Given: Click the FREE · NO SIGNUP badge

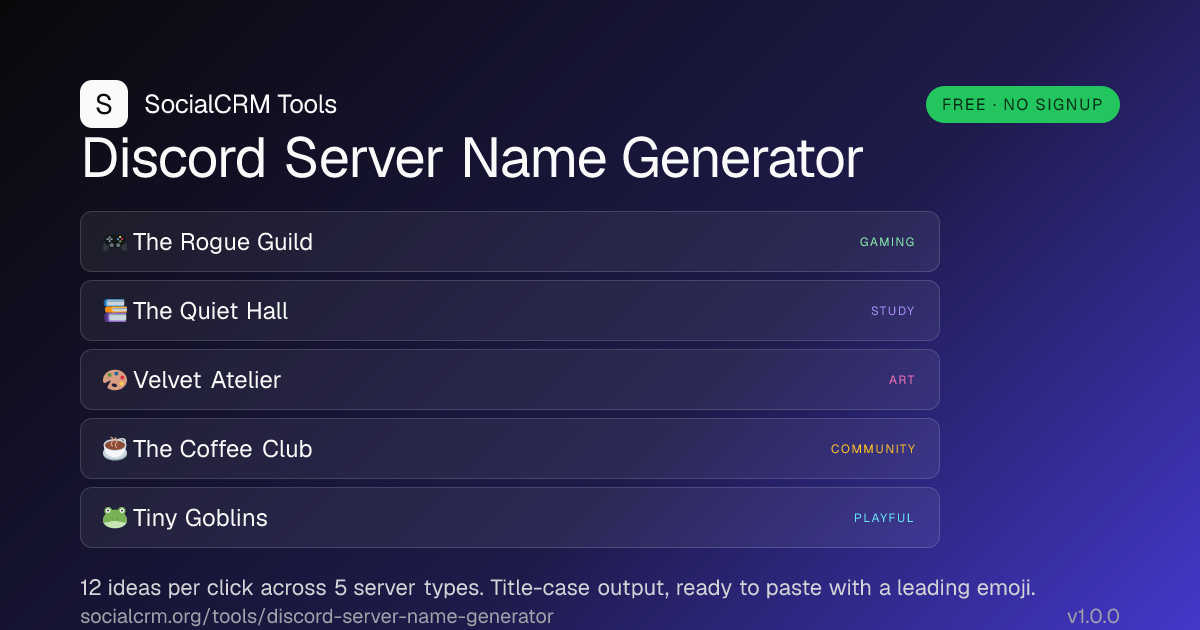Looking at the screenshot, I should coord(1023,104).
